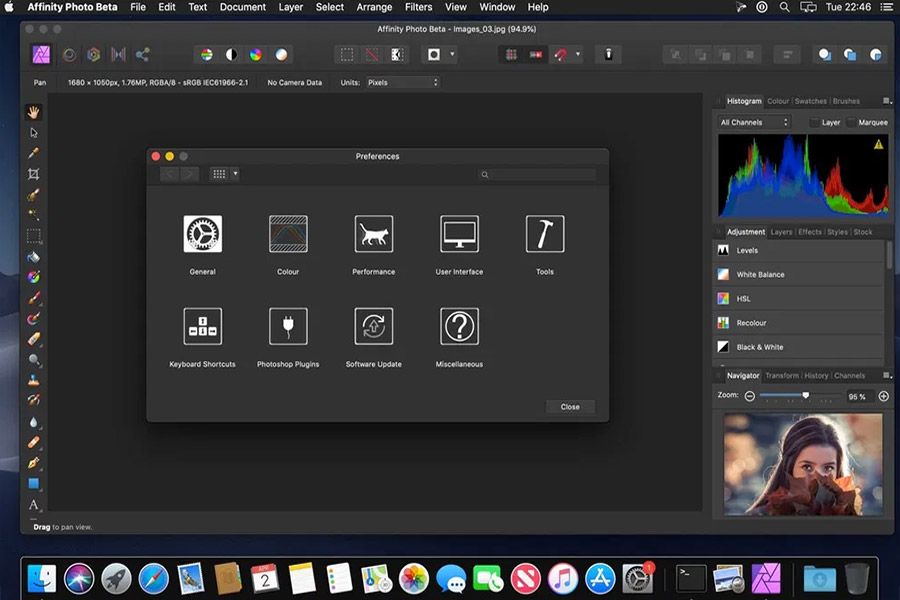Open the Layer menu
This screenshot has width=900, height=600.
coord(291,7)
